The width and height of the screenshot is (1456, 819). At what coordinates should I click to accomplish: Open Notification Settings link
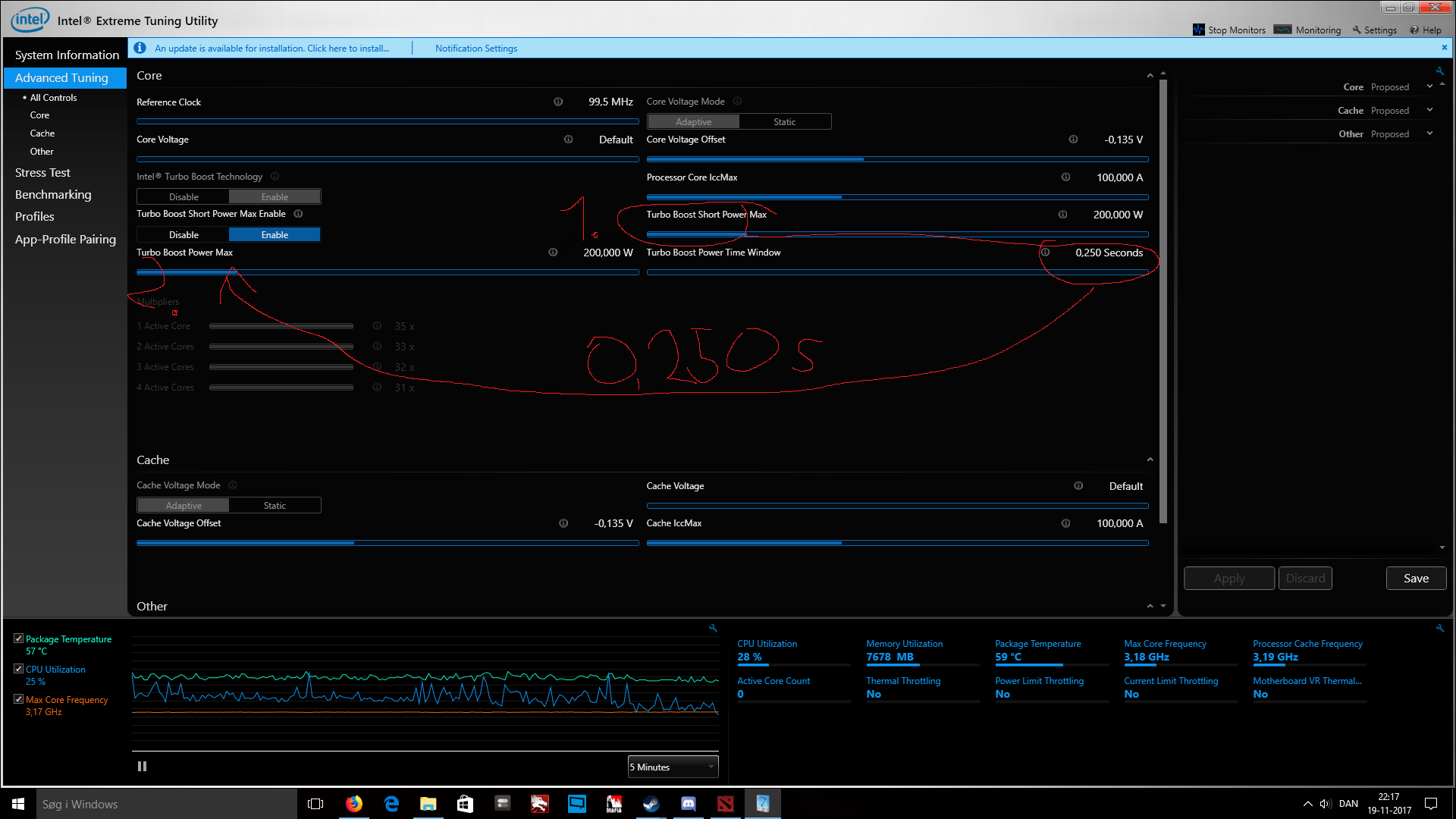(x=476, y=48)
